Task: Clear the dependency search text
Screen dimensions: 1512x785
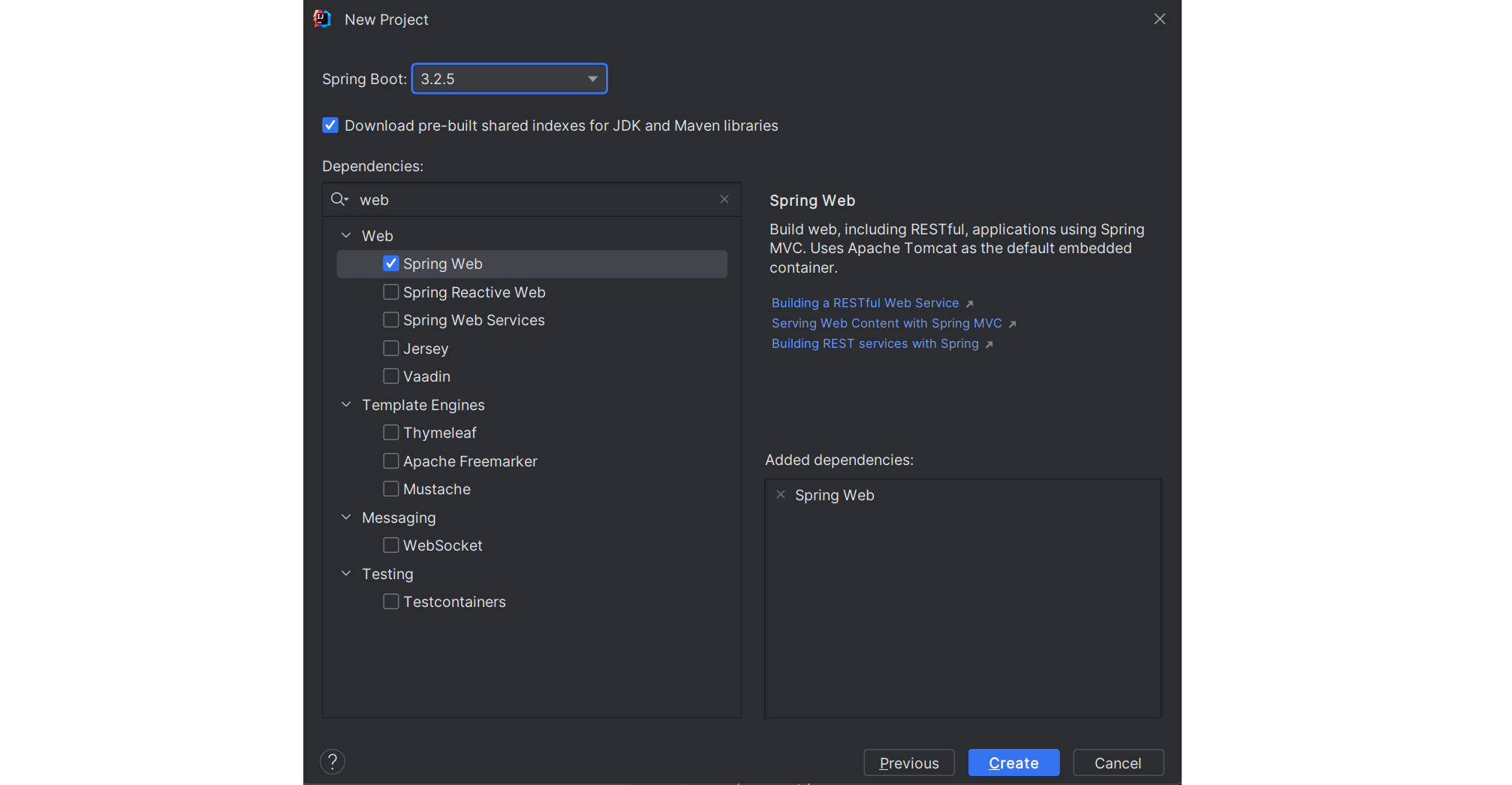Action: point(724,199)
